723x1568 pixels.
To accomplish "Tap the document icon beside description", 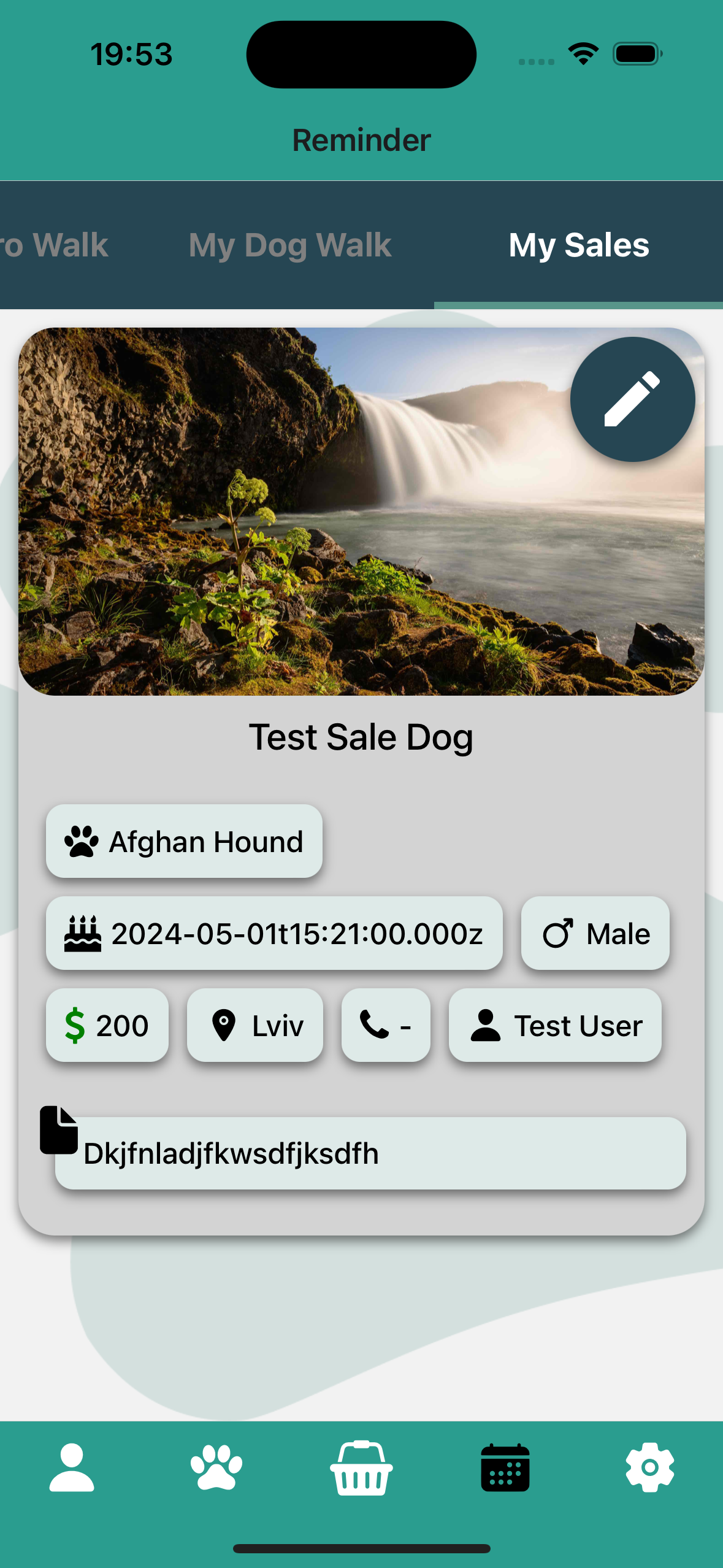I will (x=59, y=1130).
